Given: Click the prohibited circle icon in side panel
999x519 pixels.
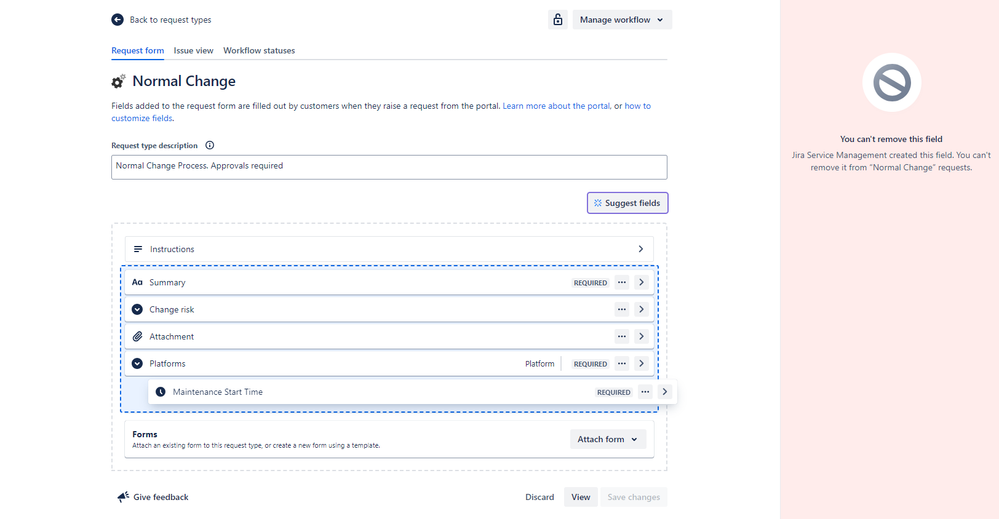Looking at the screenshot, I should tap(891, 83).
